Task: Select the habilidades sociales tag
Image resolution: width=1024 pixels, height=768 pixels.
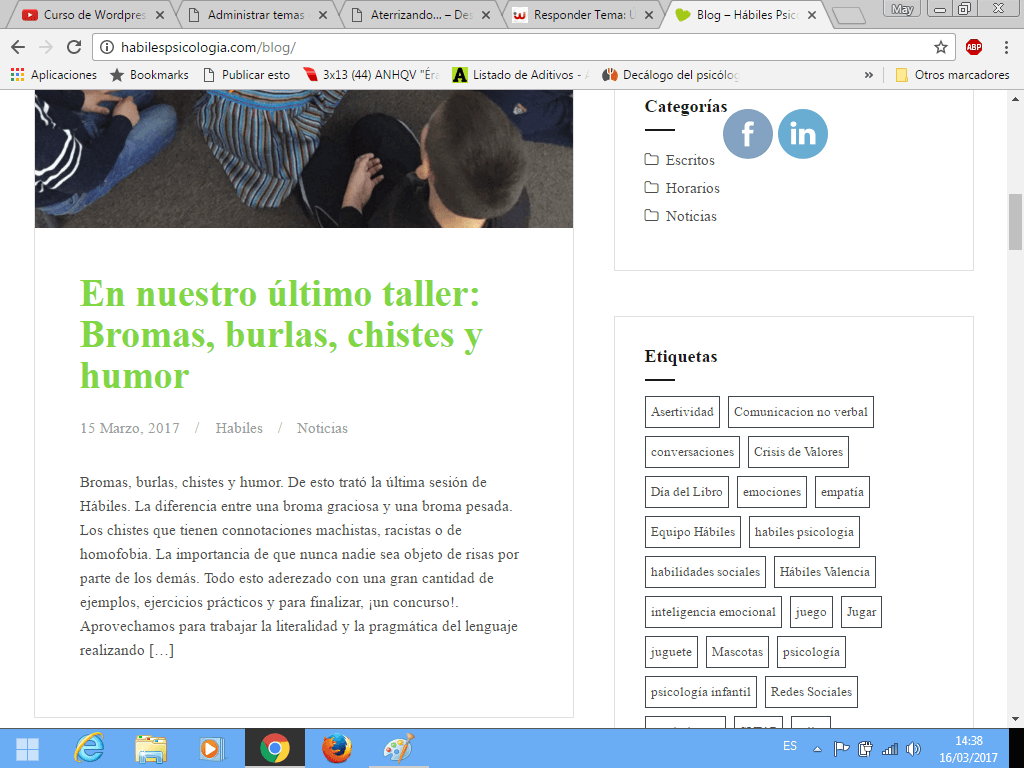Action: [x=705, y=572]
